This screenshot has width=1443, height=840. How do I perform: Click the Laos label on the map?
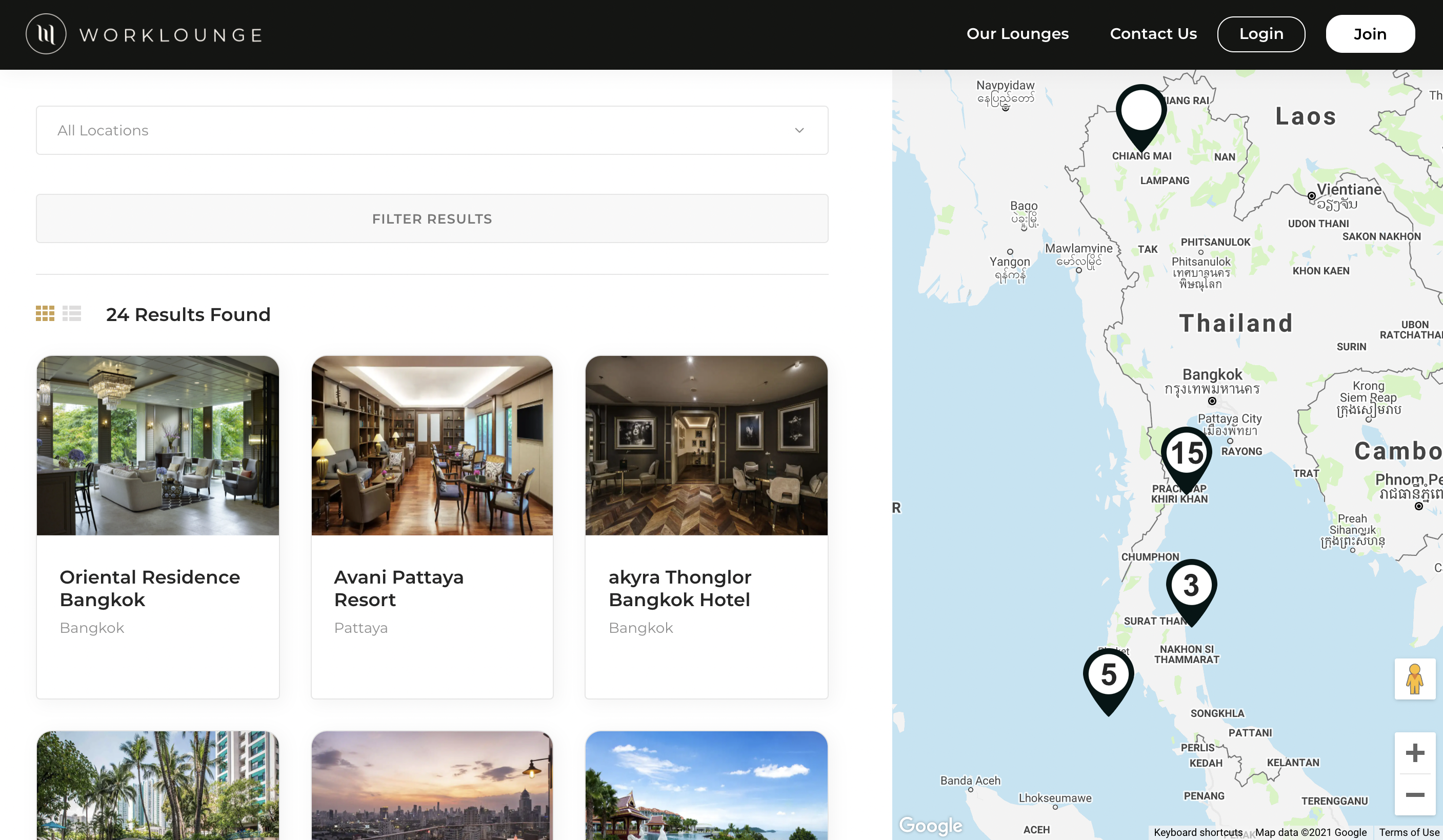(1306, 116)
